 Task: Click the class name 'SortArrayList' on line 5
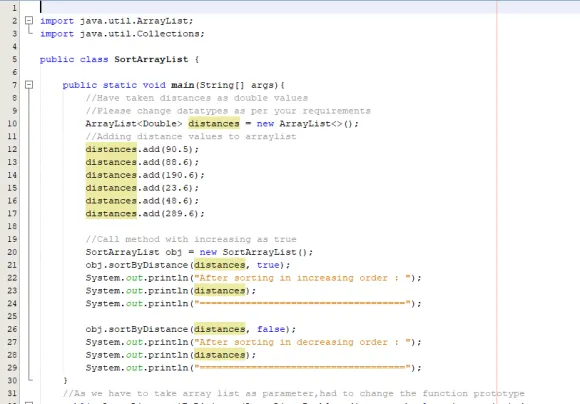(x=151, y=60)
